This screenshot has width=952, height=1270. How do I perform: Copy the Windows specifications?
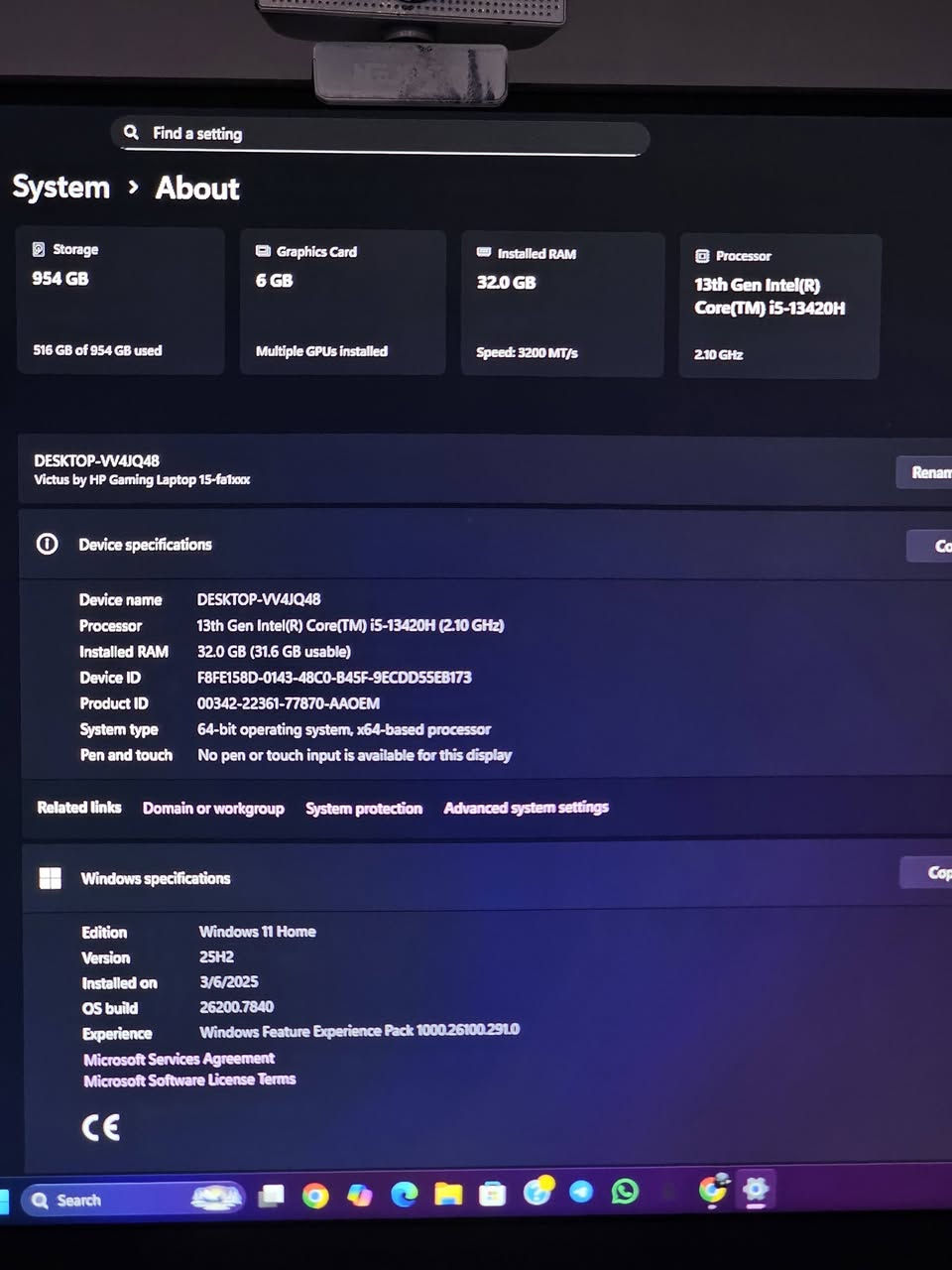click(930, 872)
